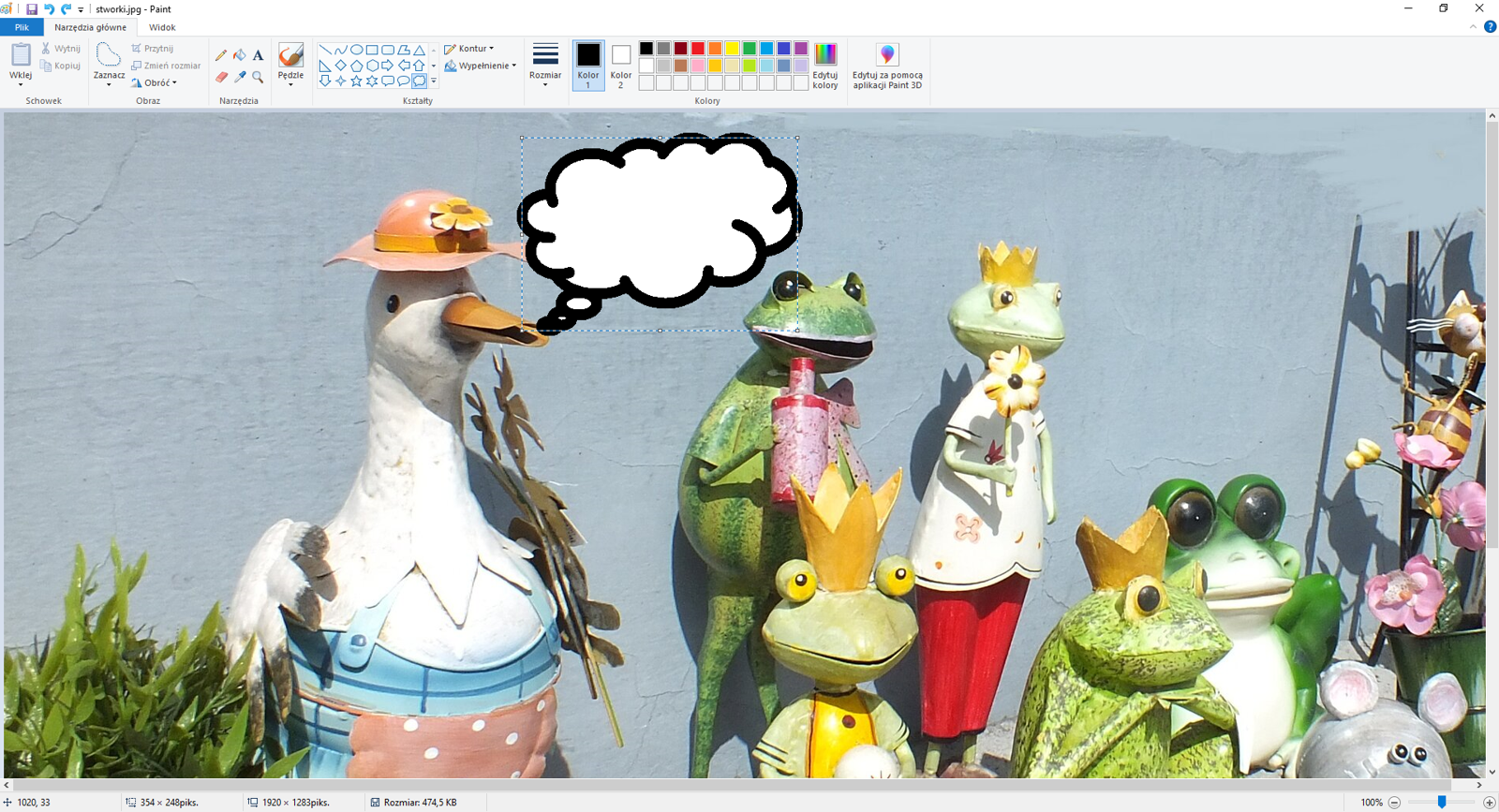1499x812 pixels.
Task: Pick the red color swatch
Action: 698,49
